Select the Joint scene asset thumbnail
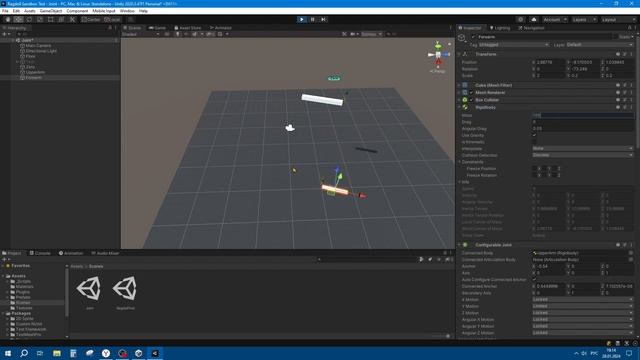 coord(89,288)
